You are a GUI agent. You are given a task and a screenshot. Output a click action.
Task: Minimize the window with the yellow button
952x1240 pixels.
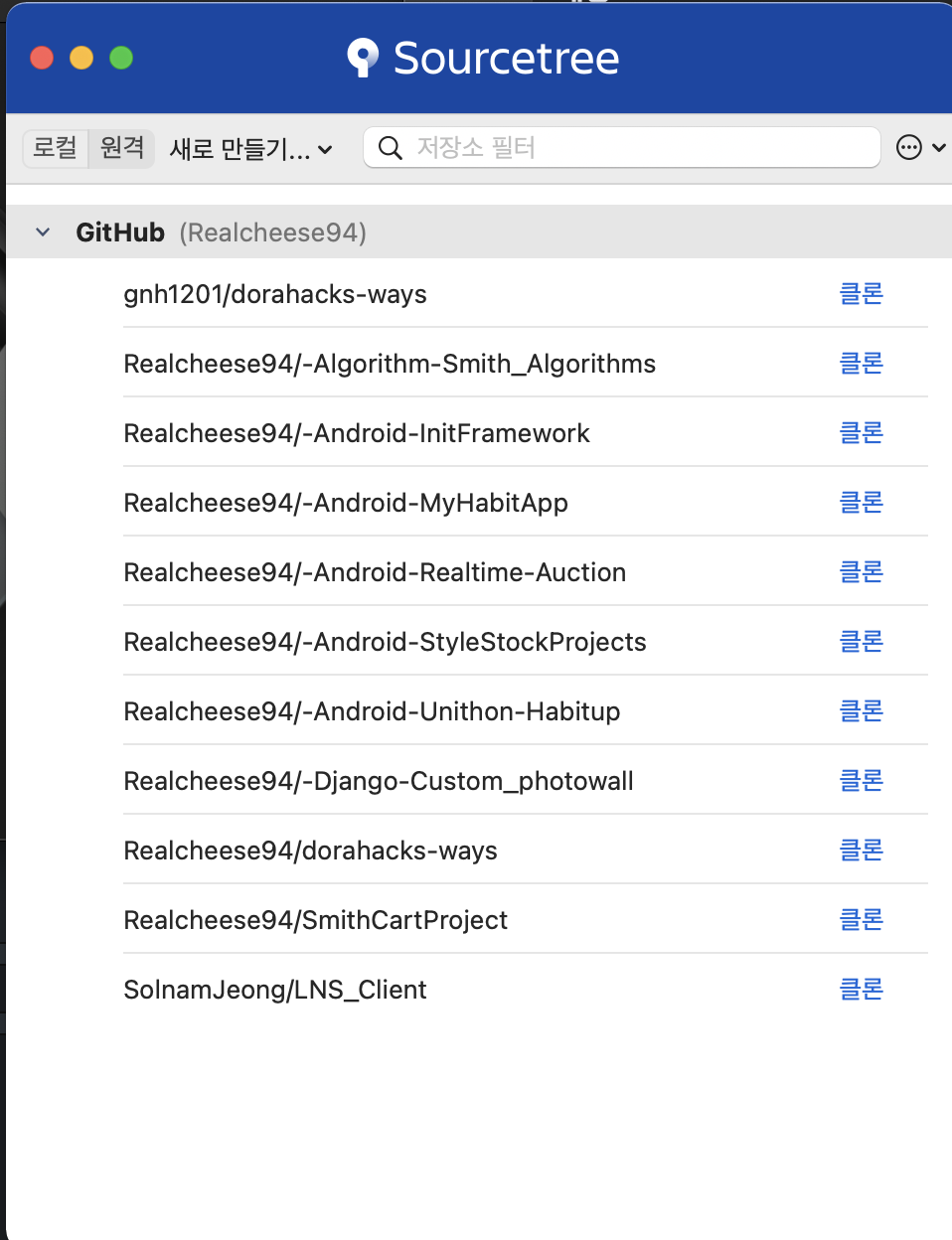click(81, 58)
